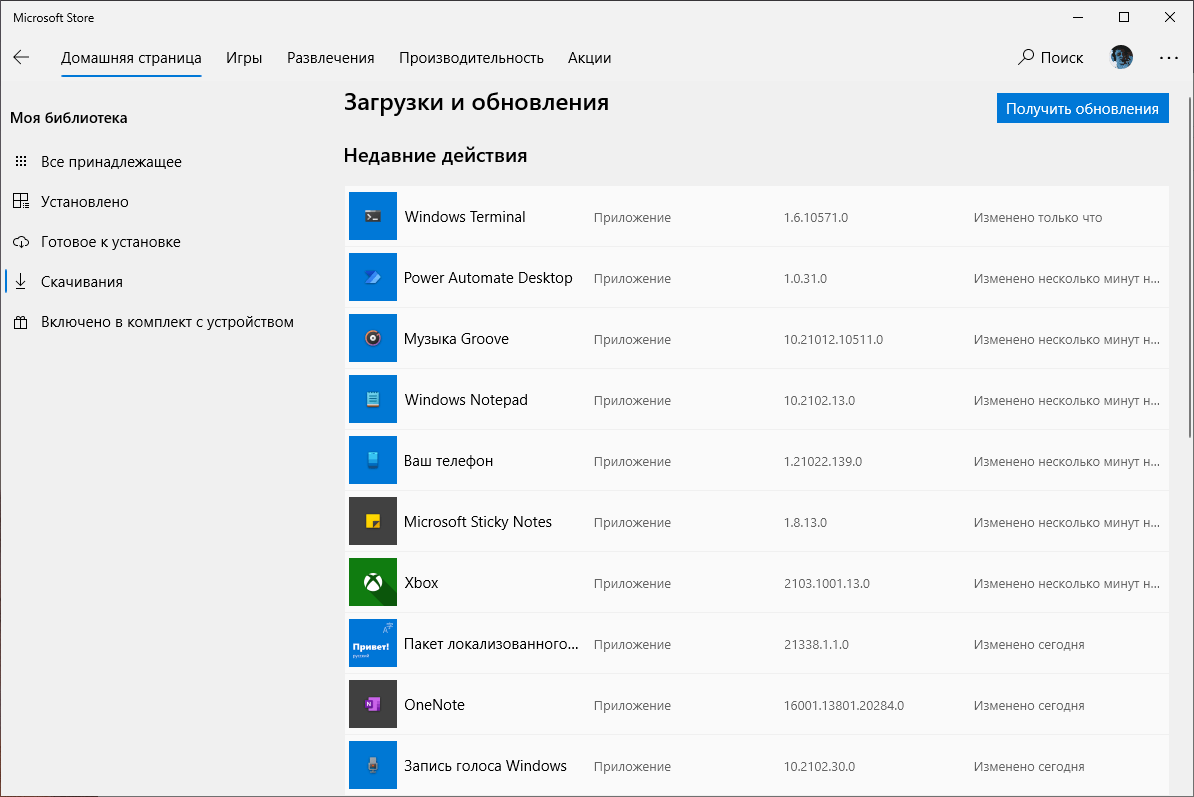Open the Производительность tab

point(473,57)
